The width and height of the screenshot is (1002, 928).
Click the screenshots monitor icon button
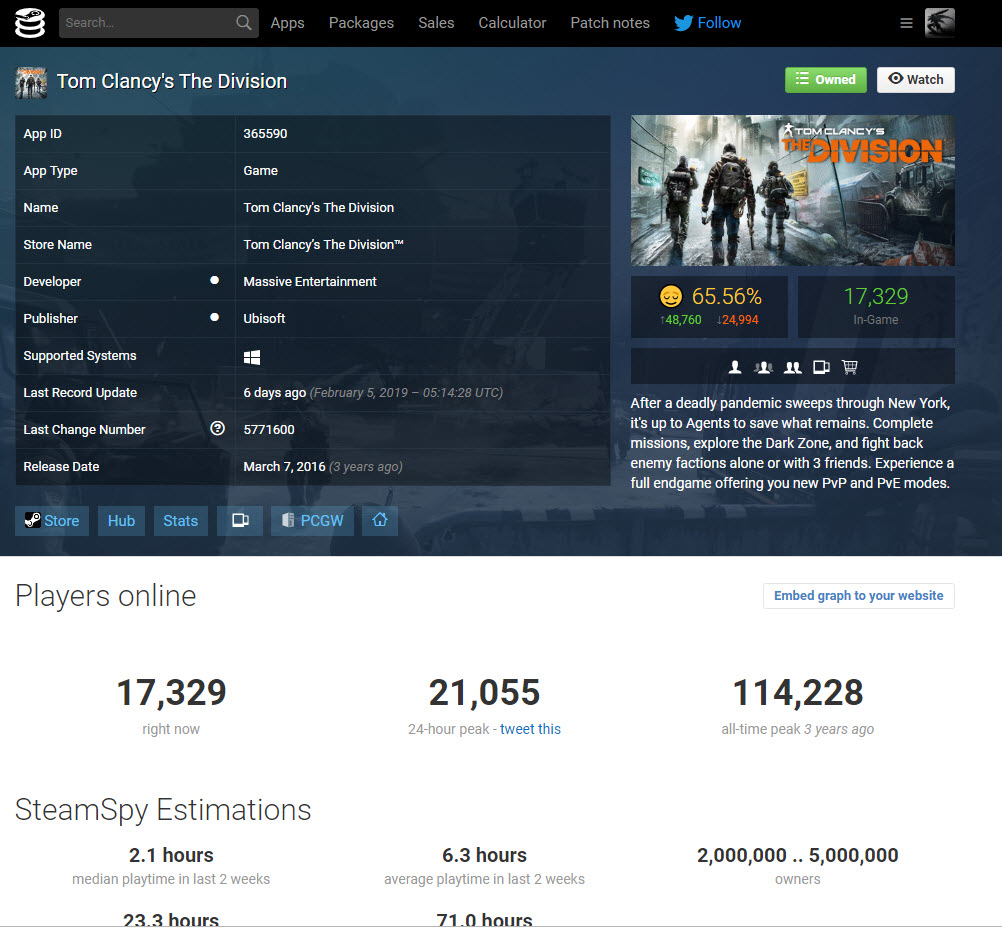[240, 521]
